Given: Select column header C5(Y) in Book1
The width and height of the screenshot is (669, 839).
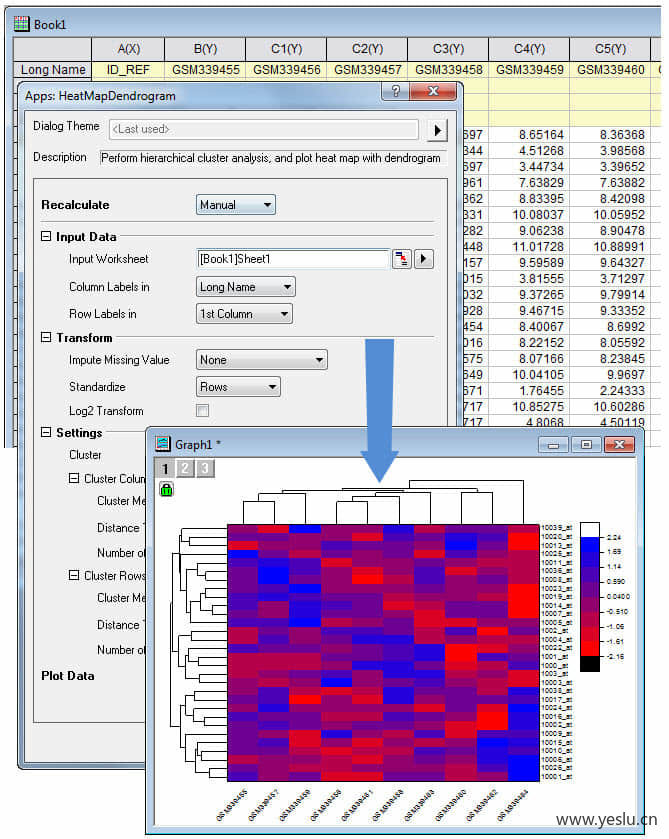Looking at the screenshot, I should click(610, 49).
